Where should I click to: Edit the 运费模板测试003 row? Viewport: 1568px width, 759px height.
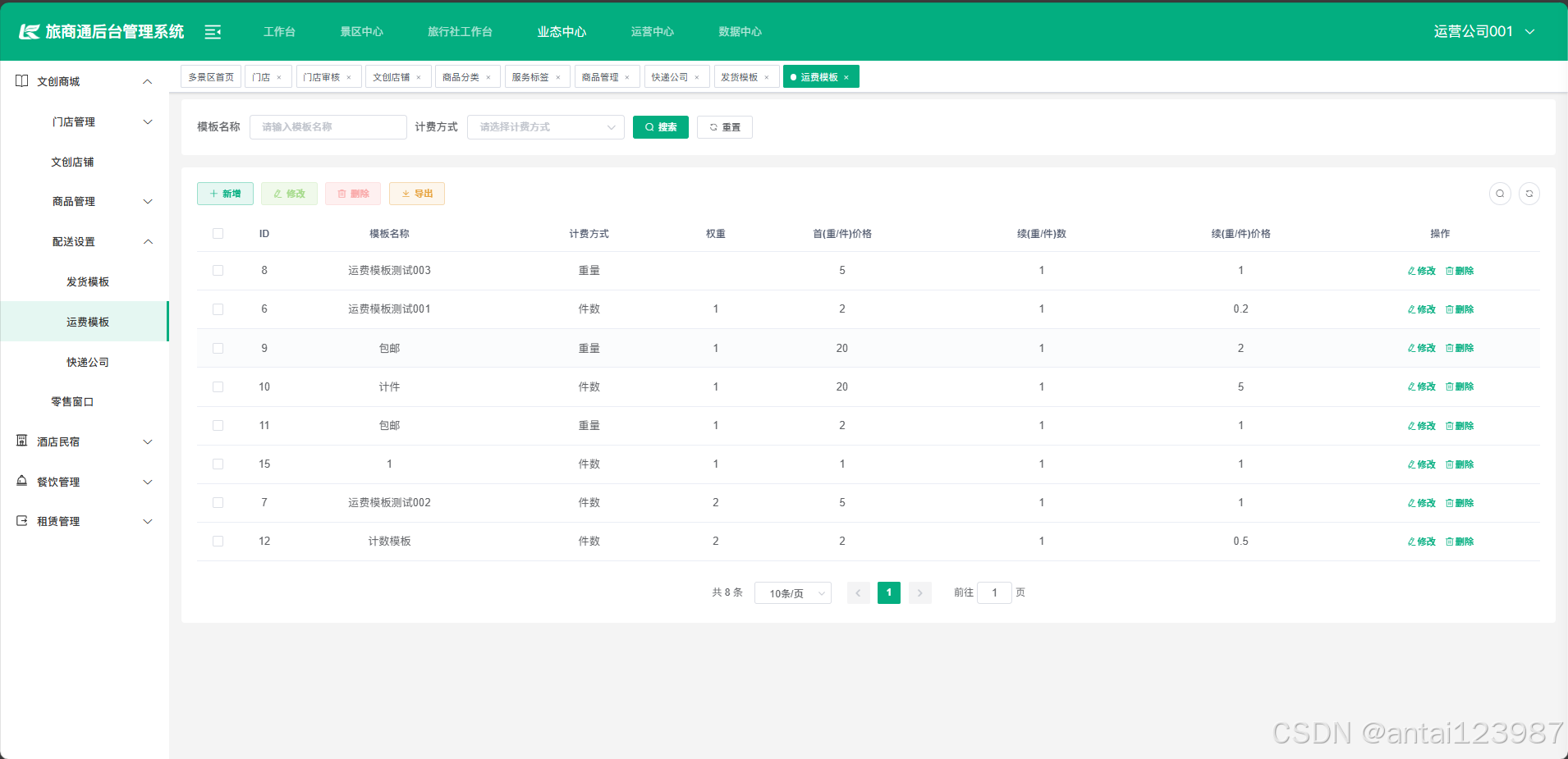click(1422, 271)
